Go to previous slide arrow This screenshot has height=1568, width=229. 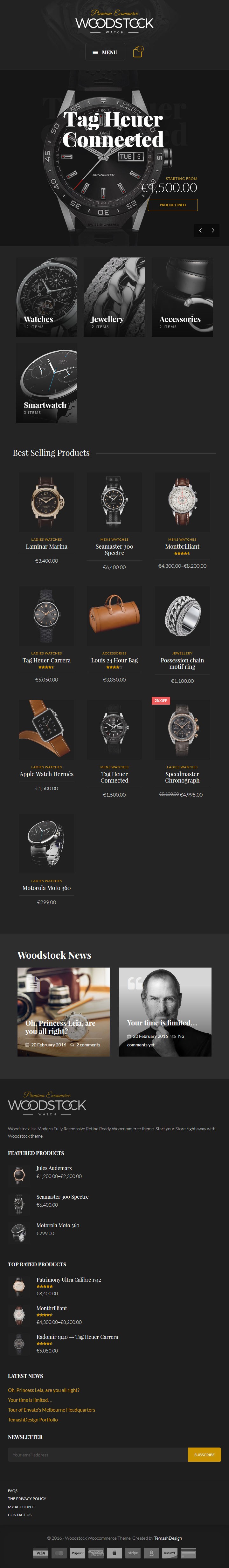point(200,230)
